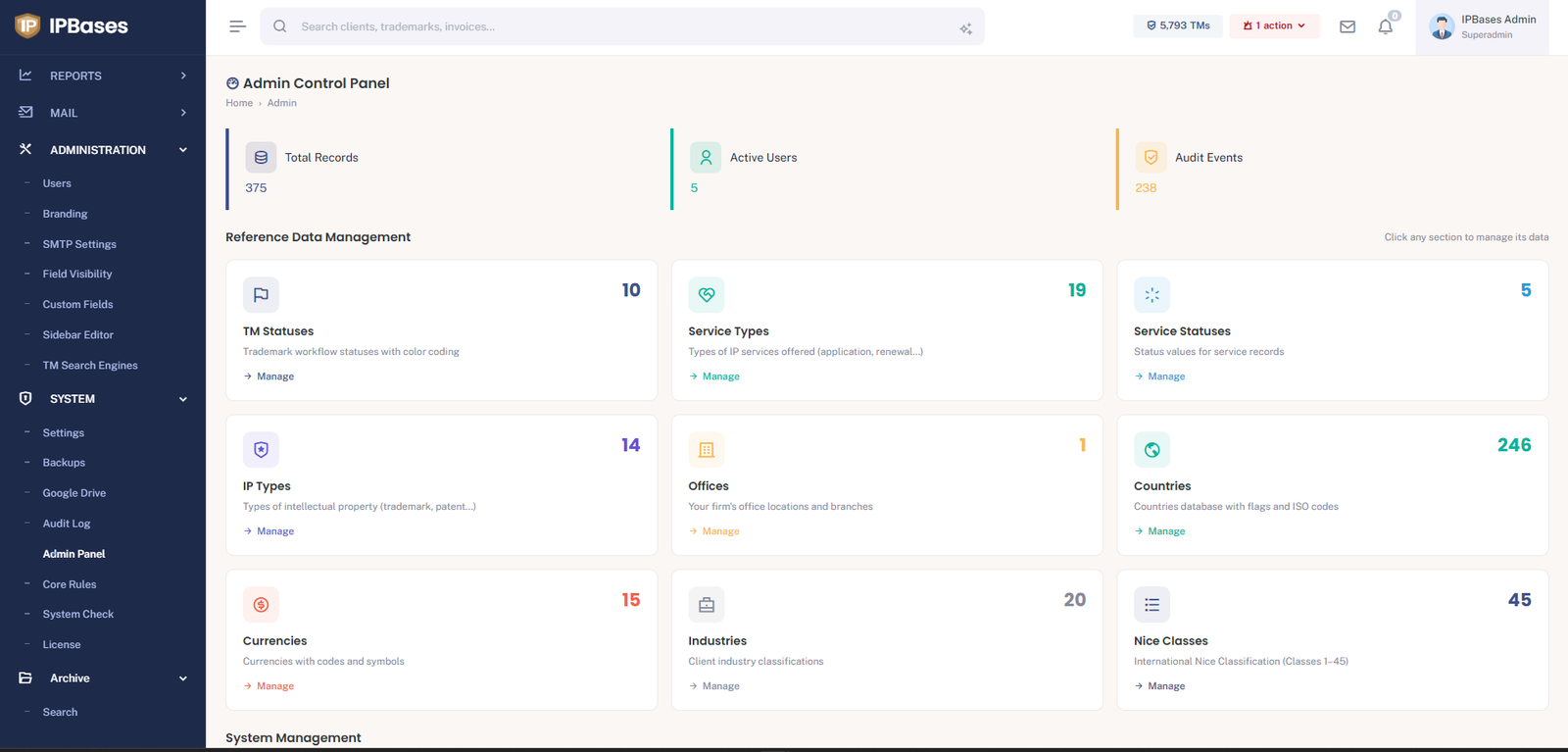Viewport: 1568px width, 752px height.
Task: Click the Nice Classes list icon
Action: [x=1151, y=604]
